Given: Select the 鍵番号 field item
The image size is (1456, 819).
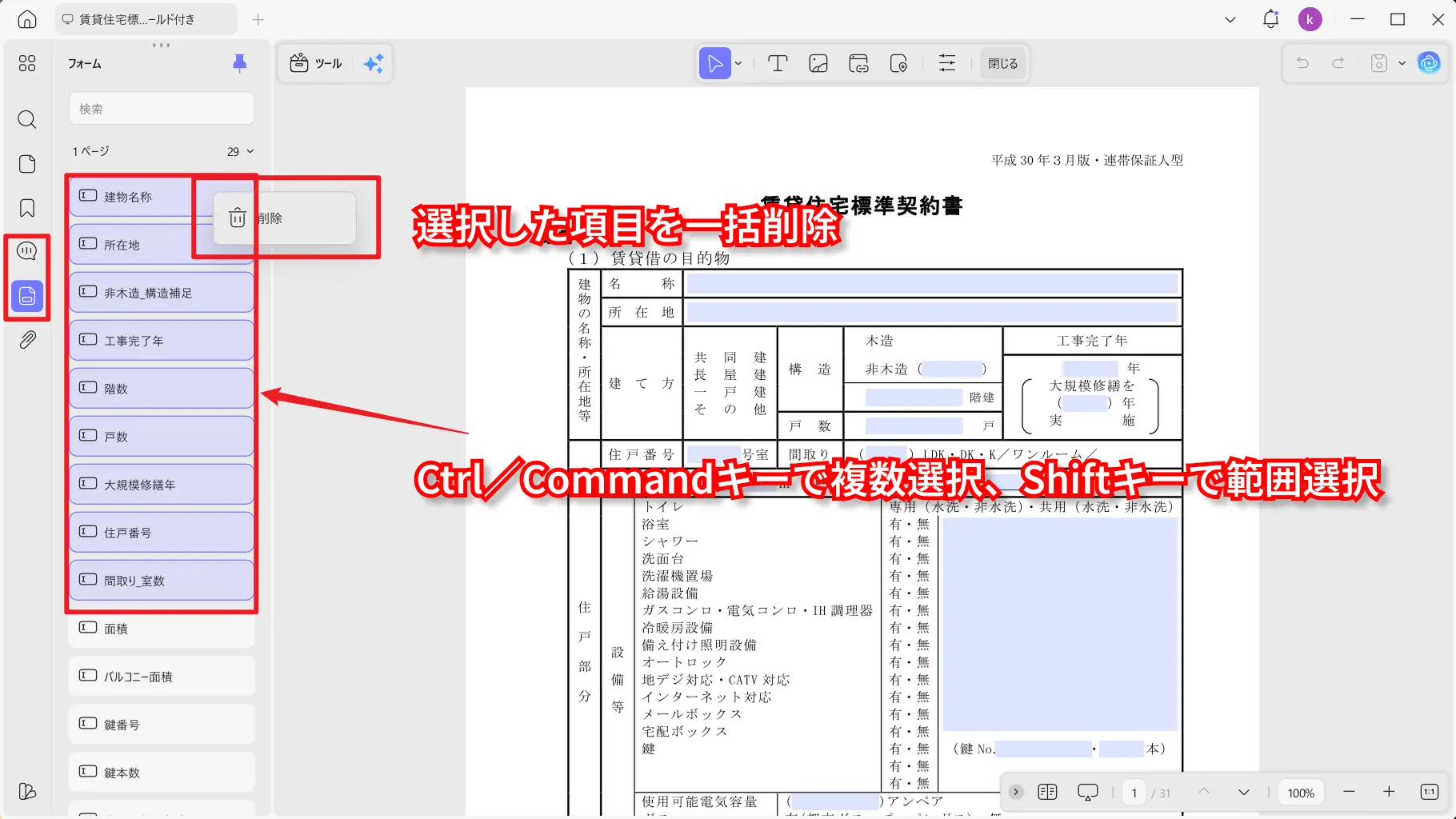Looking at the screenshot, I should [162, 725].
